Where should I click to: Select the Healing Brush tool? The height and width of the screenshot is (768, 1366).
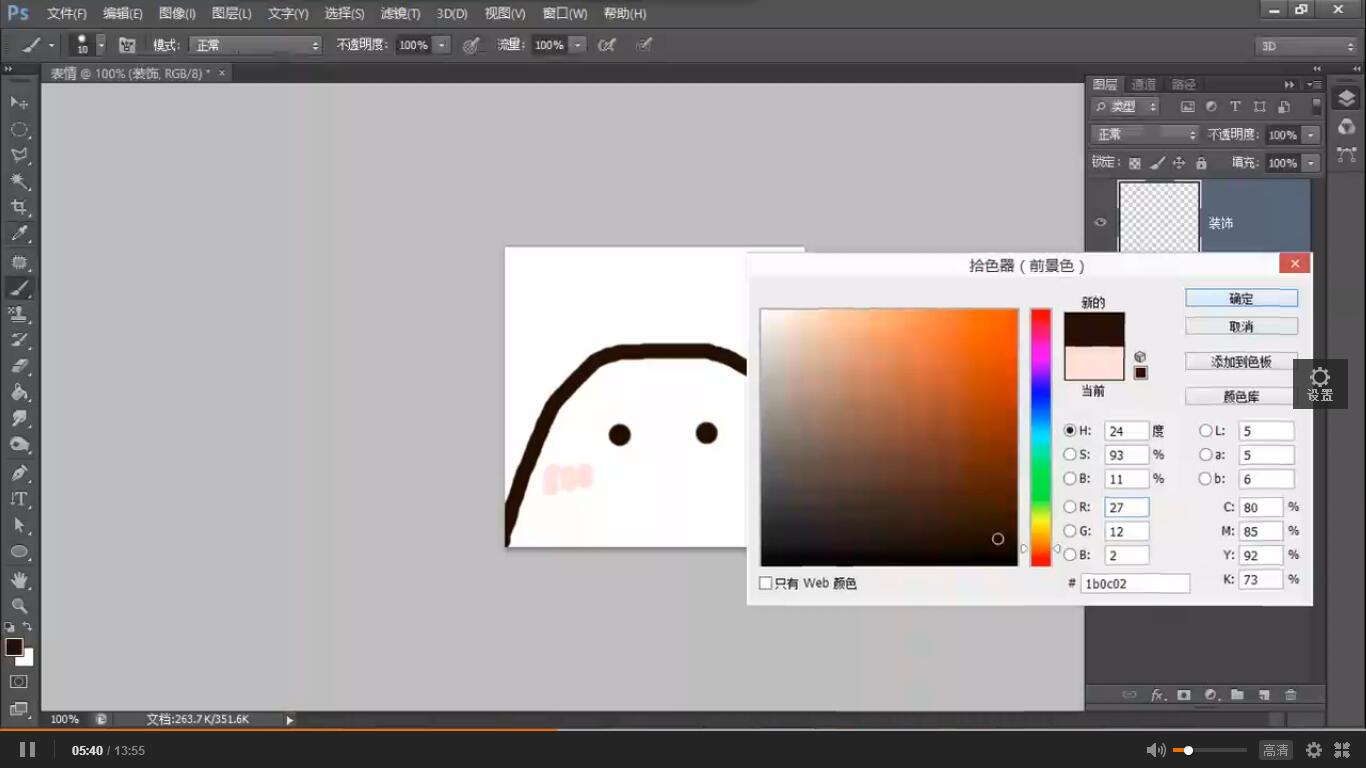pos(19,262)
